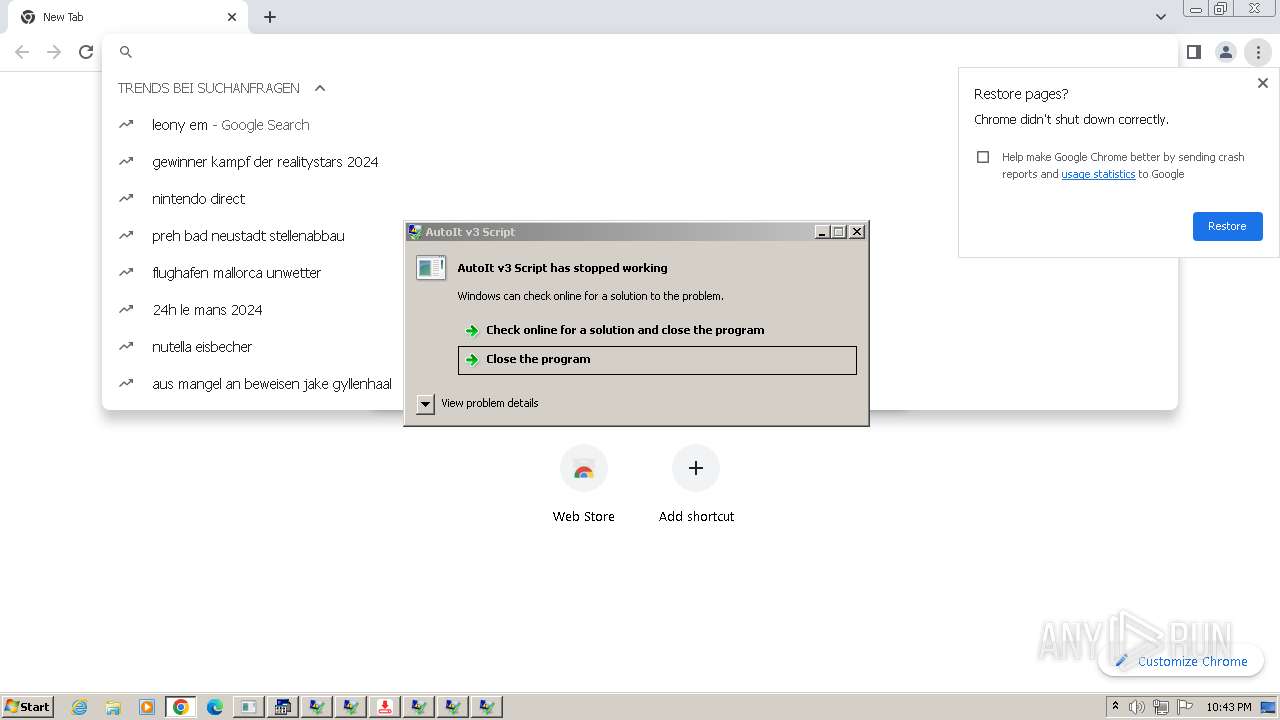This screenshot has width=1280, height=720.
Task: Open Microsoft Edge taskbar icon
Action: [215, 707]
